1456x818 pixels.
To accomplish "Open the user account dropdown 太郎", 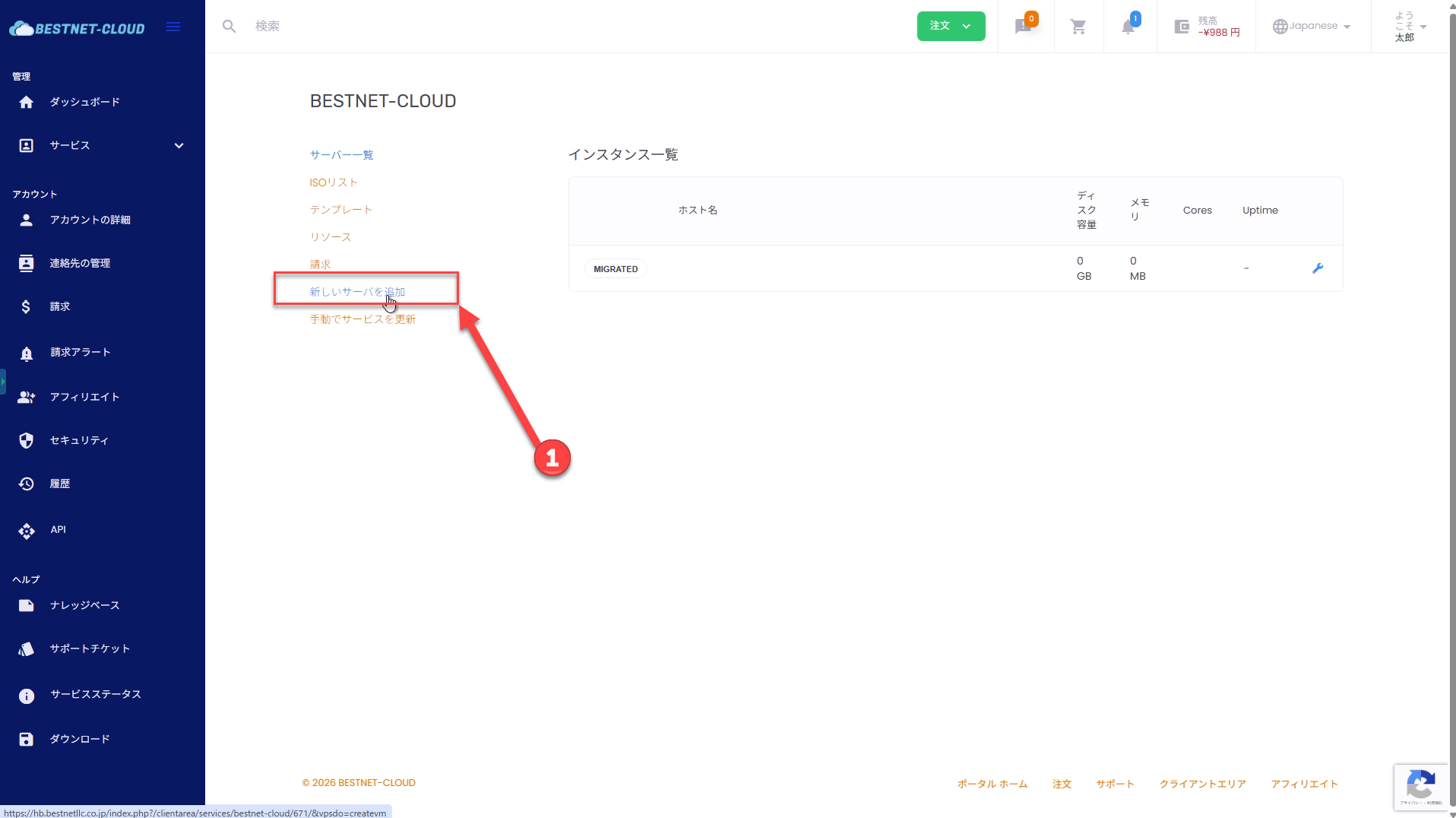I will (x=1410, y=27).
